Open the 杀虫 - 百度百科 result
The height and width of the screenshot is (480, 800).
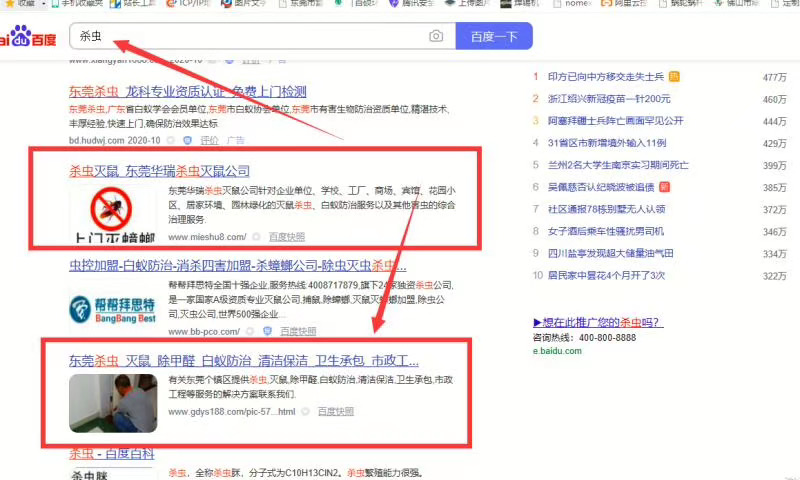tap(112, 453)
